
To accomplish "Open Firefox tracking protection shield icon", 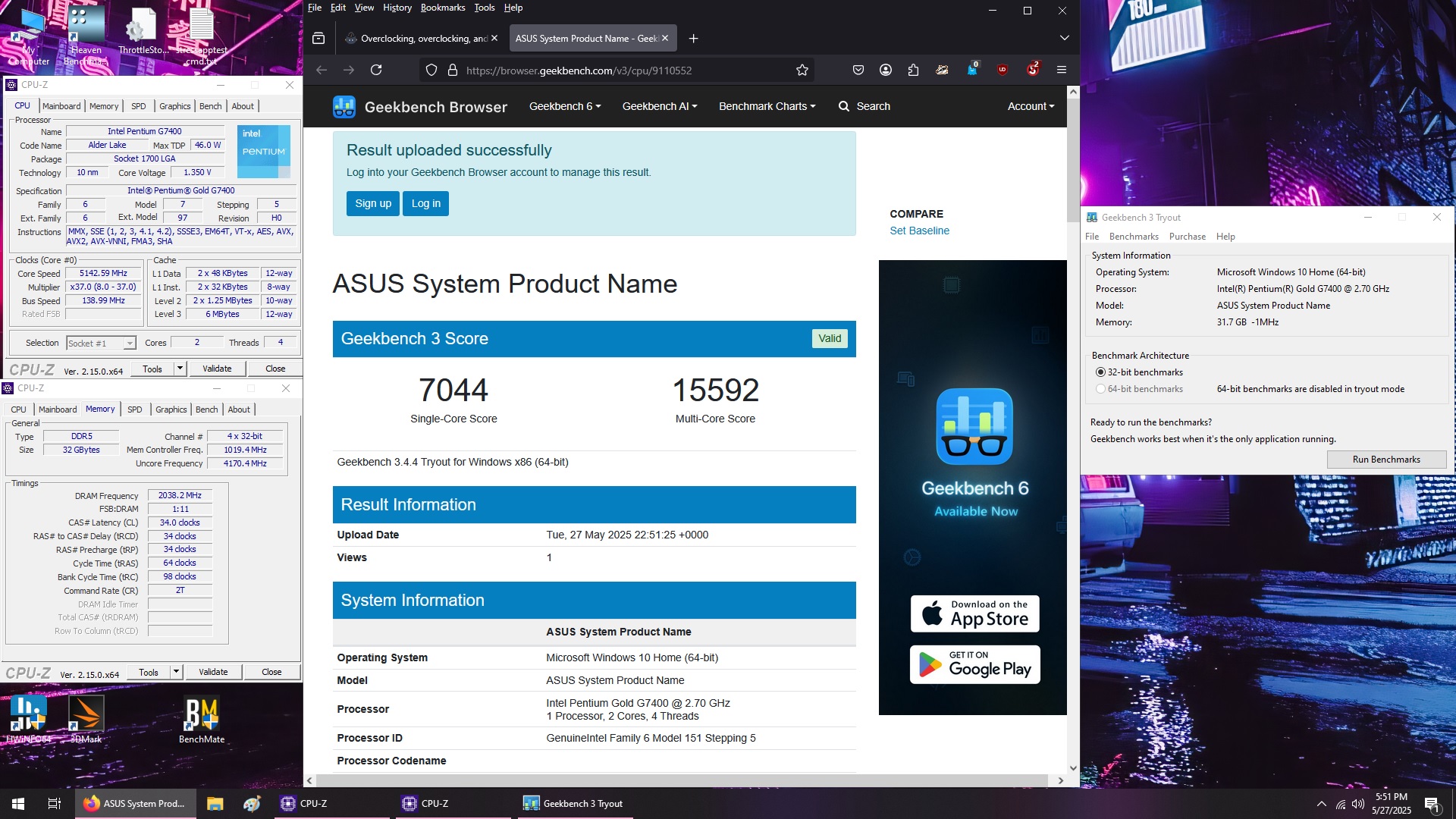I will [431, 70].
